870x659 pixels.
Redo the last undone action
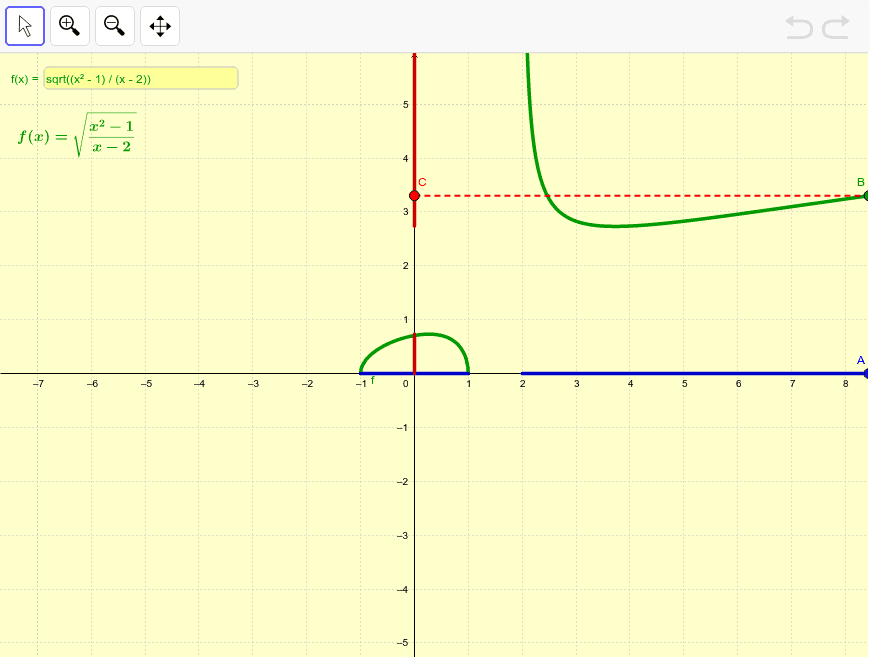[836, 27]
